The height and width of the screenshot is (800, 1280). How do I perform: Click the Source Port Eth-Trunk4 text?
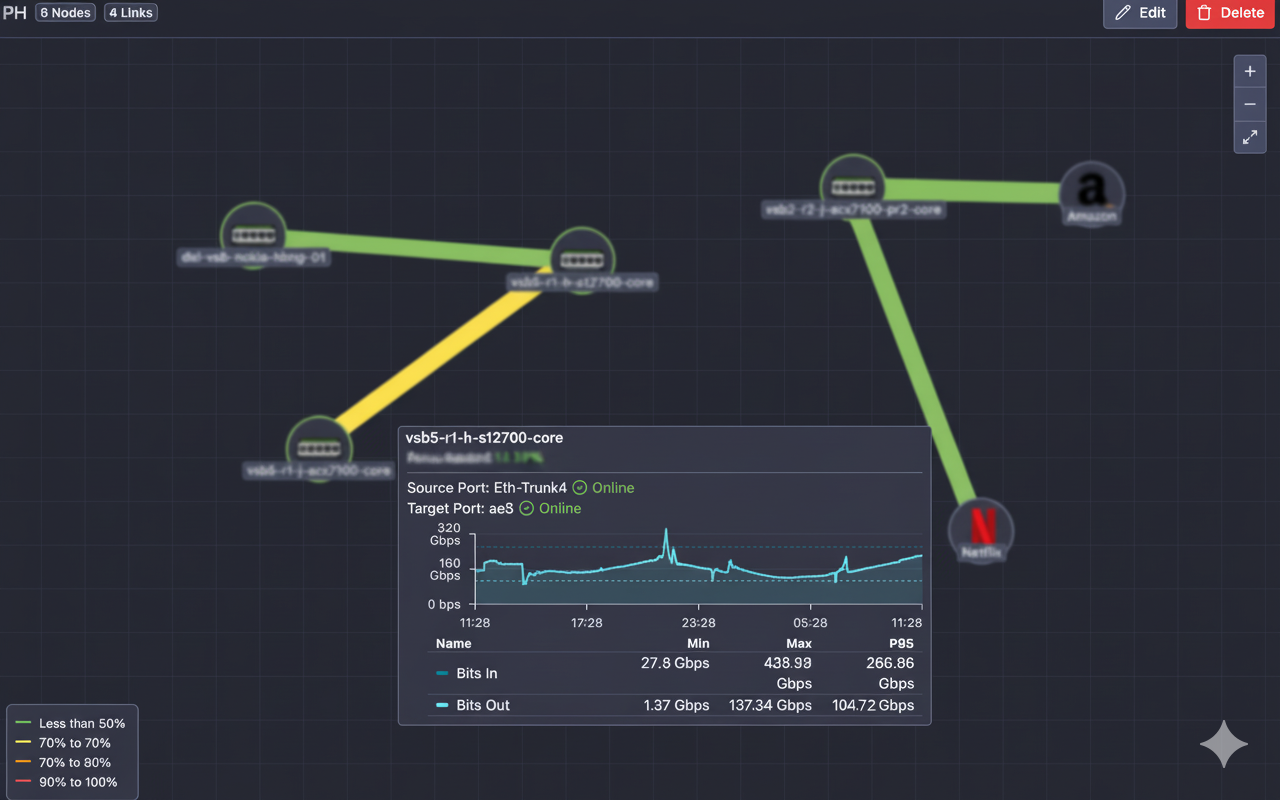(x=487, y=488)
